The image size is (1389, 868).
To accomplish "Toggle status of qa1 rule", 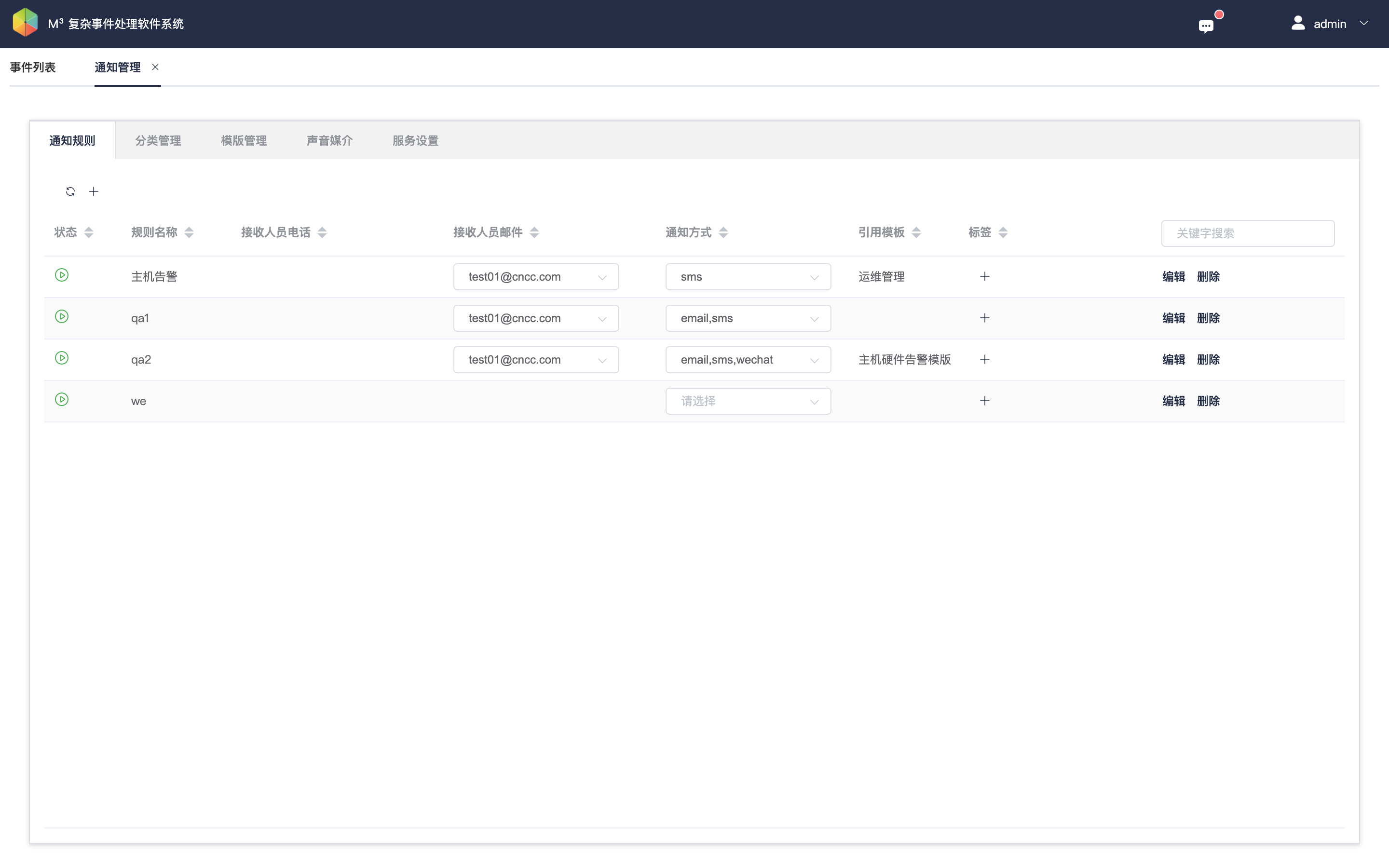I will pyautogui.click(x=61, y=316).
